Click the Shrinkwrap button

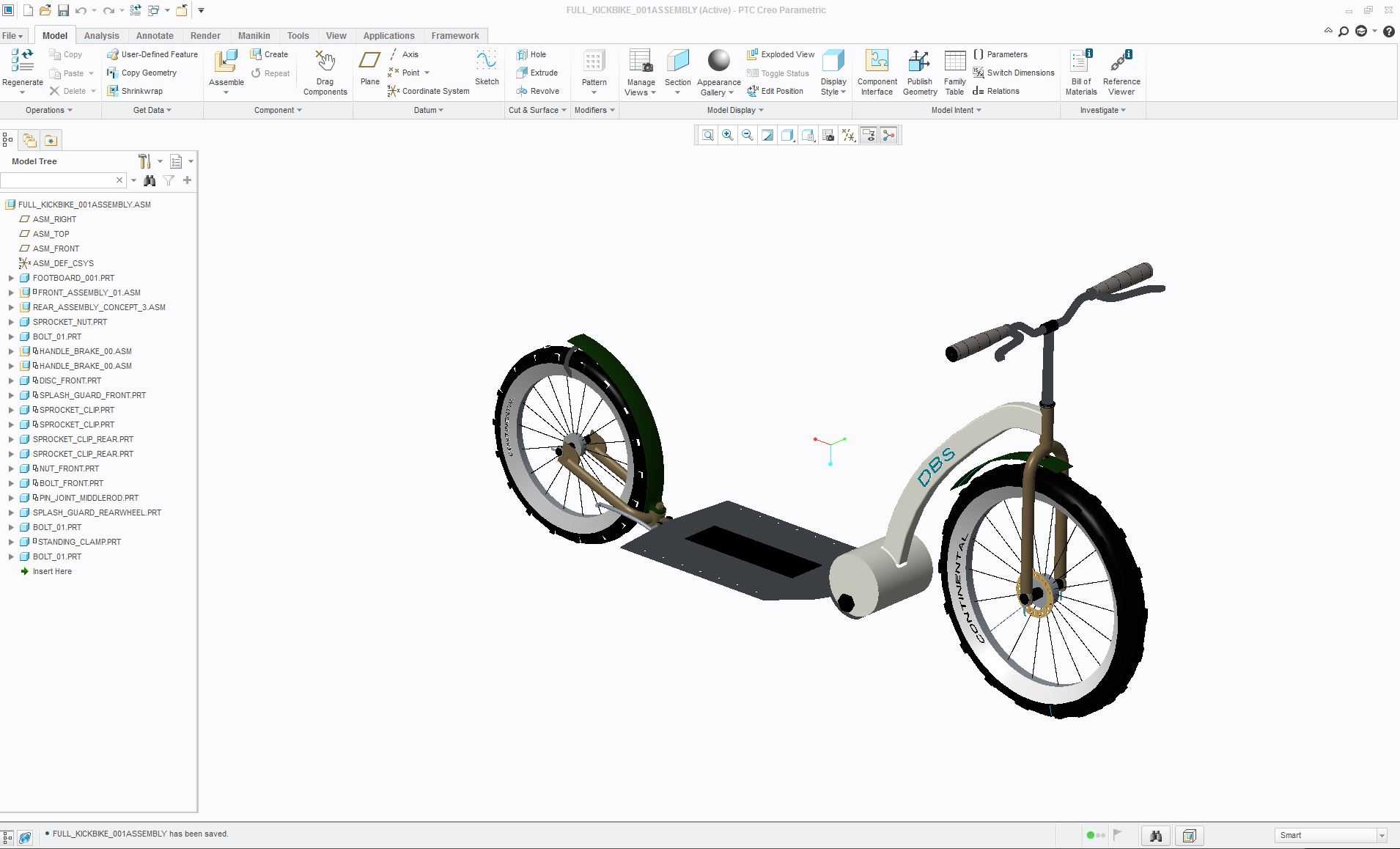tap(135, 91)
